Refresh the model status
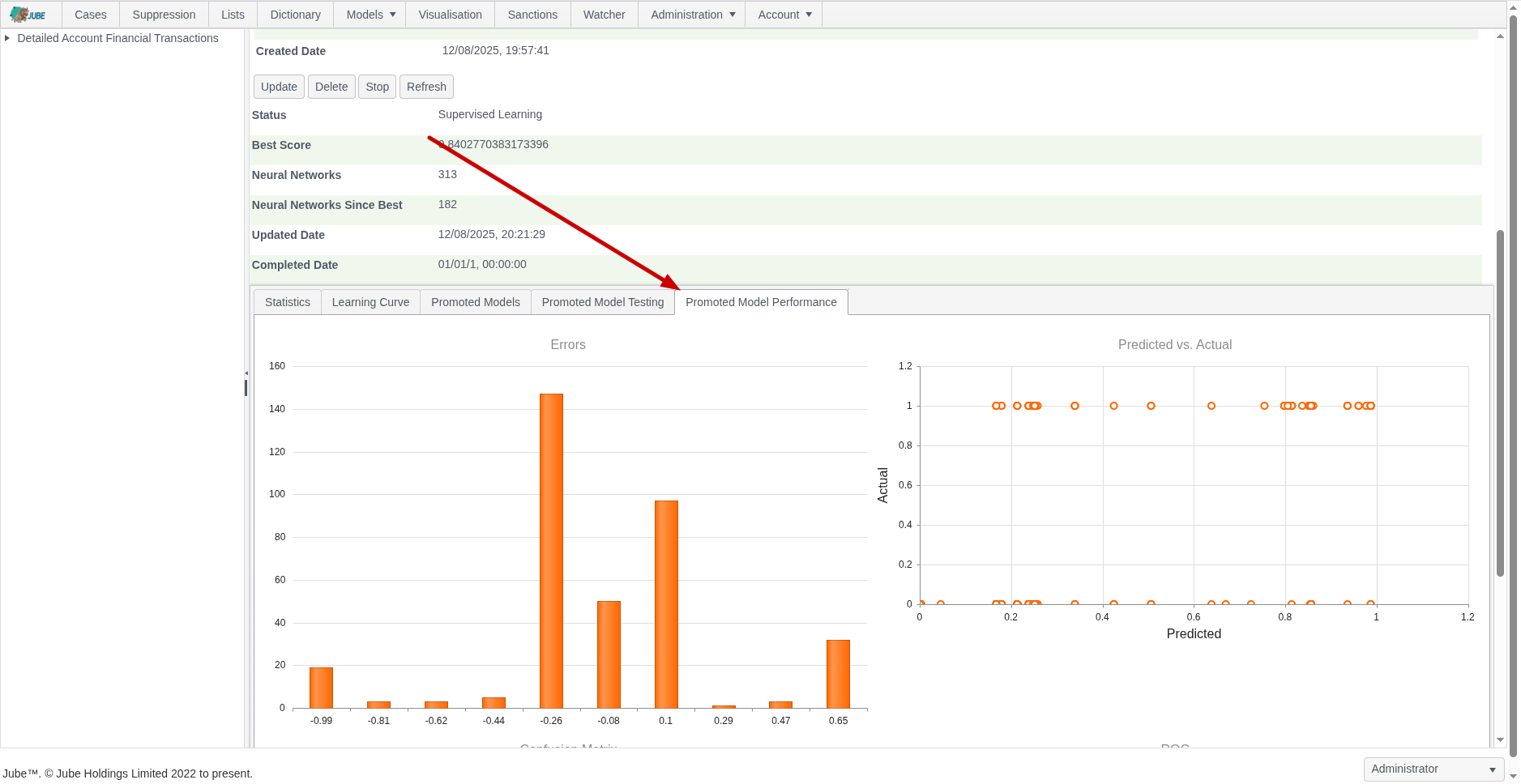Image resolution: width=1521 pixels, height=784 pixels. pyautogui.click(x=426, y=87)
